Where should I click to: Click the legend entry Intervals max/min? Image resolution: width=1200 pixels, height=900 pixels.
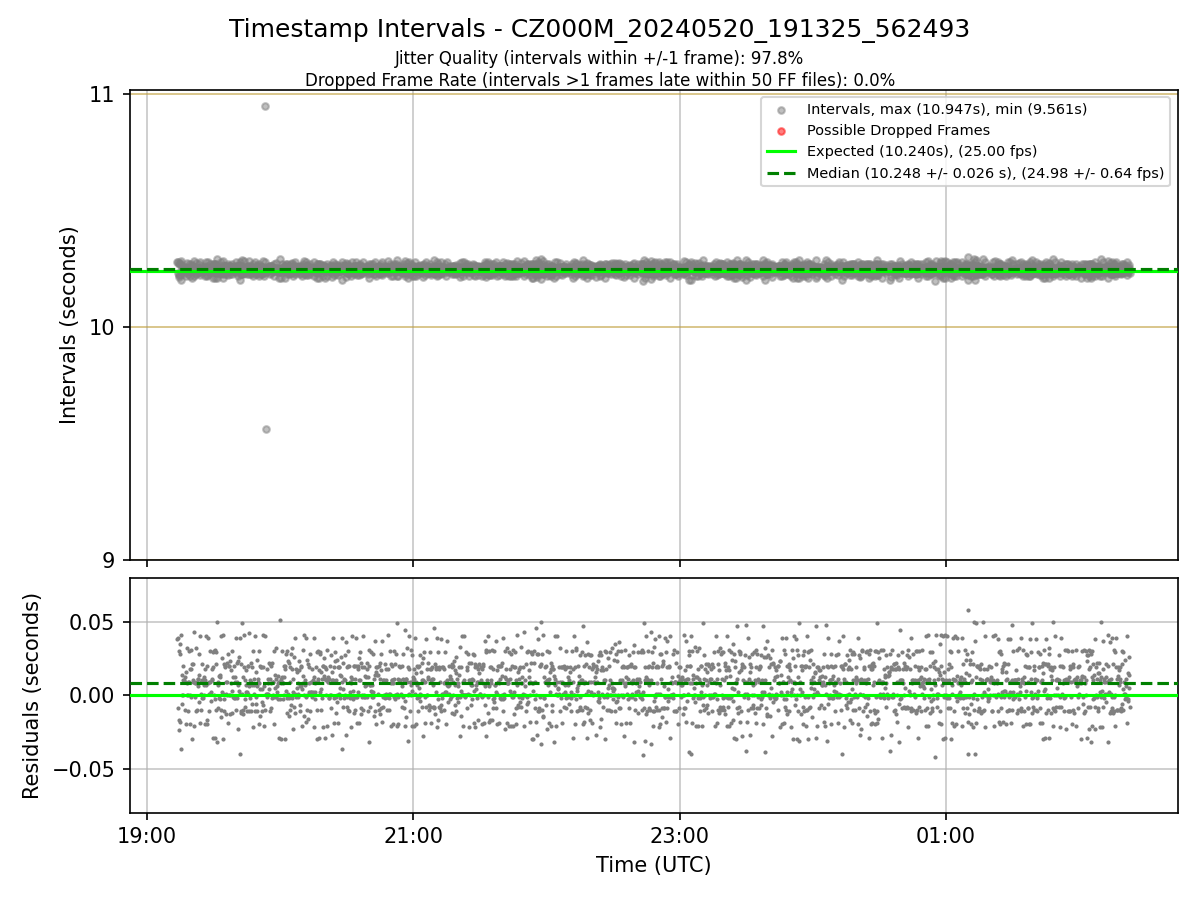[946, 109]
